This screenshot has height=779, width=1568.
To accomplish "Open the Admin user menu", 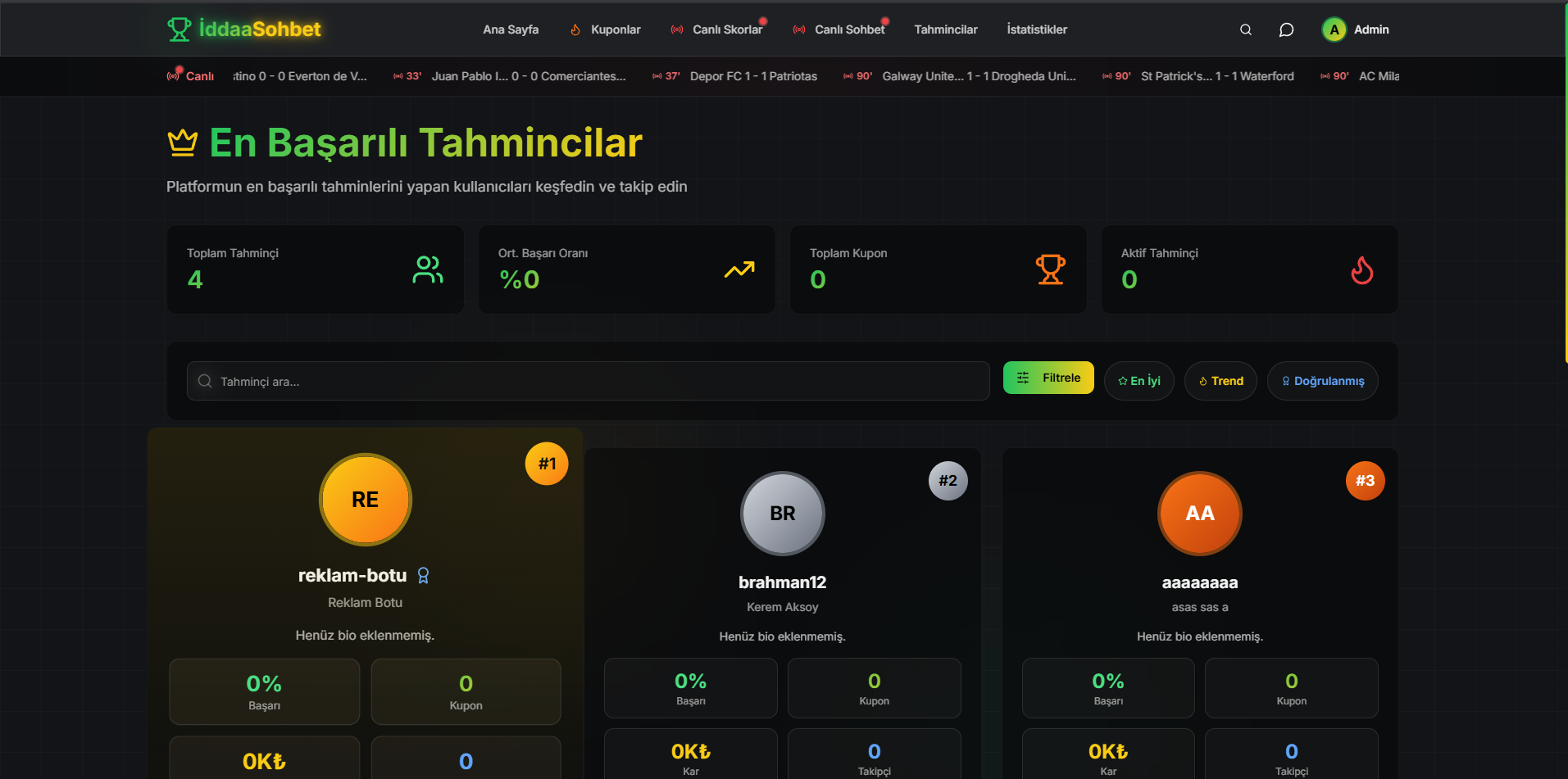I will tap(1370, 29).
